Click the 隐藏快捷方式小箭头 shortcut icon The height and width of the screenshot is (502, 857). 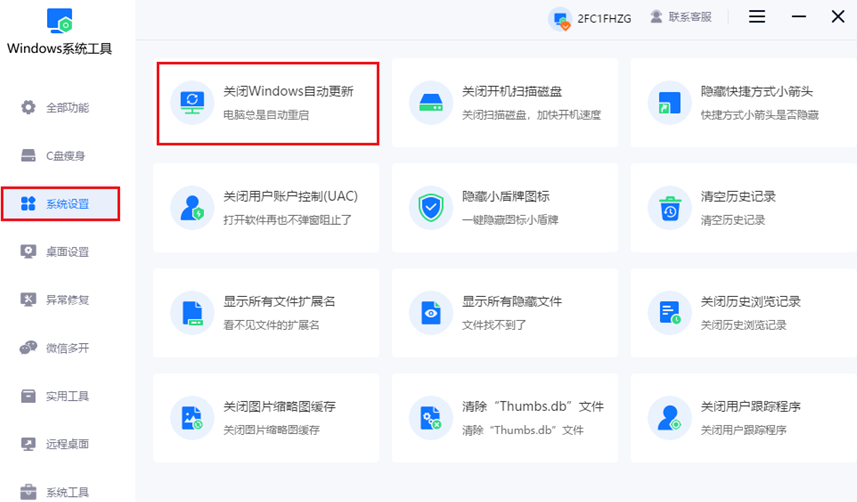pos(670,103)
